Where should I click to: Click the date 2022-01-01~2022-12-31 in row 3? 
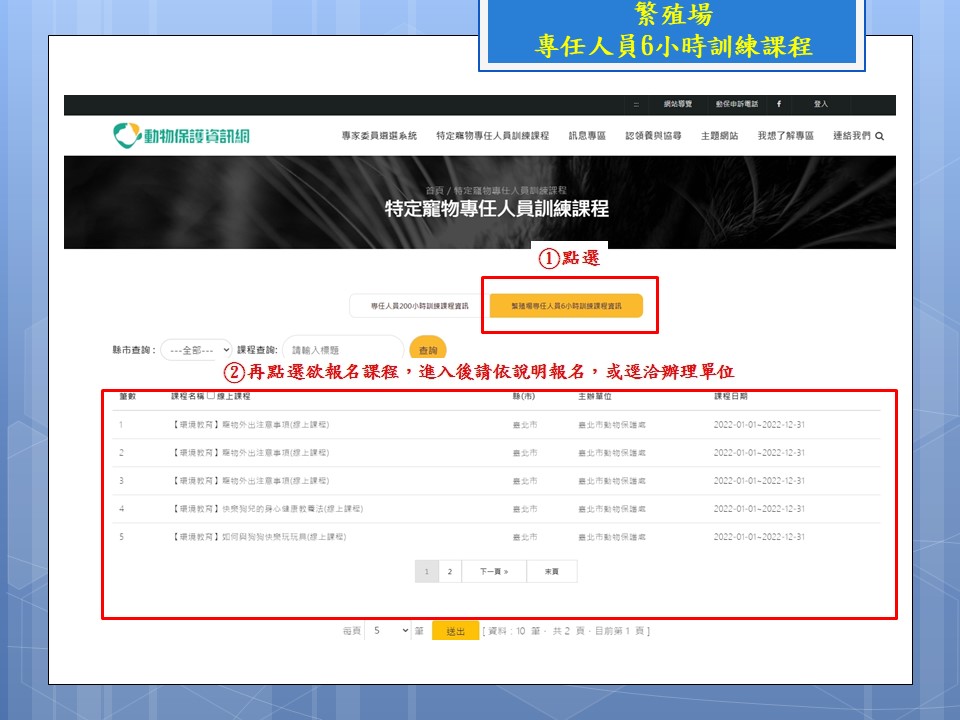tap(759, 481)
